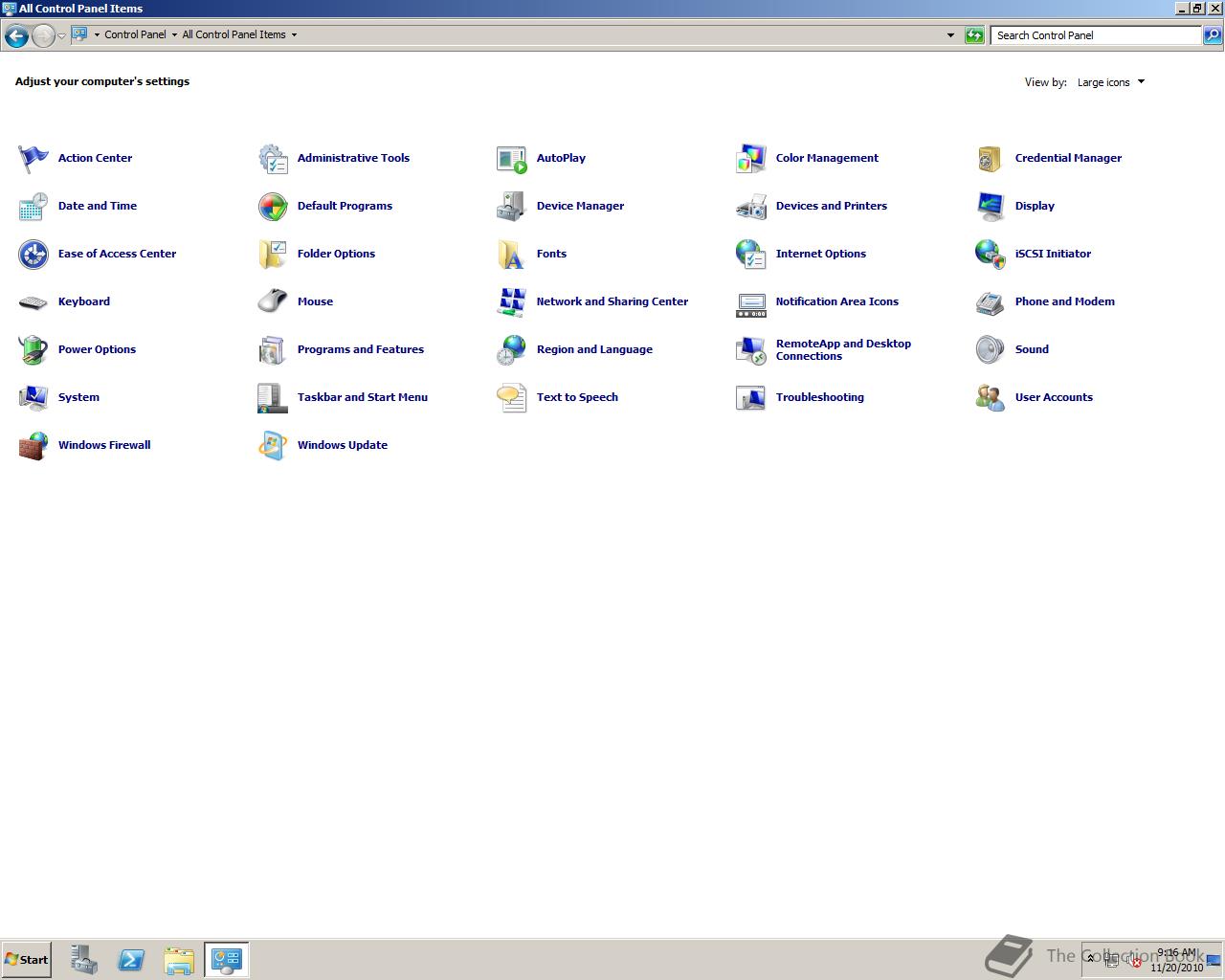
Task: Open Server Manager from taskbar
Action: coord(83,960)
